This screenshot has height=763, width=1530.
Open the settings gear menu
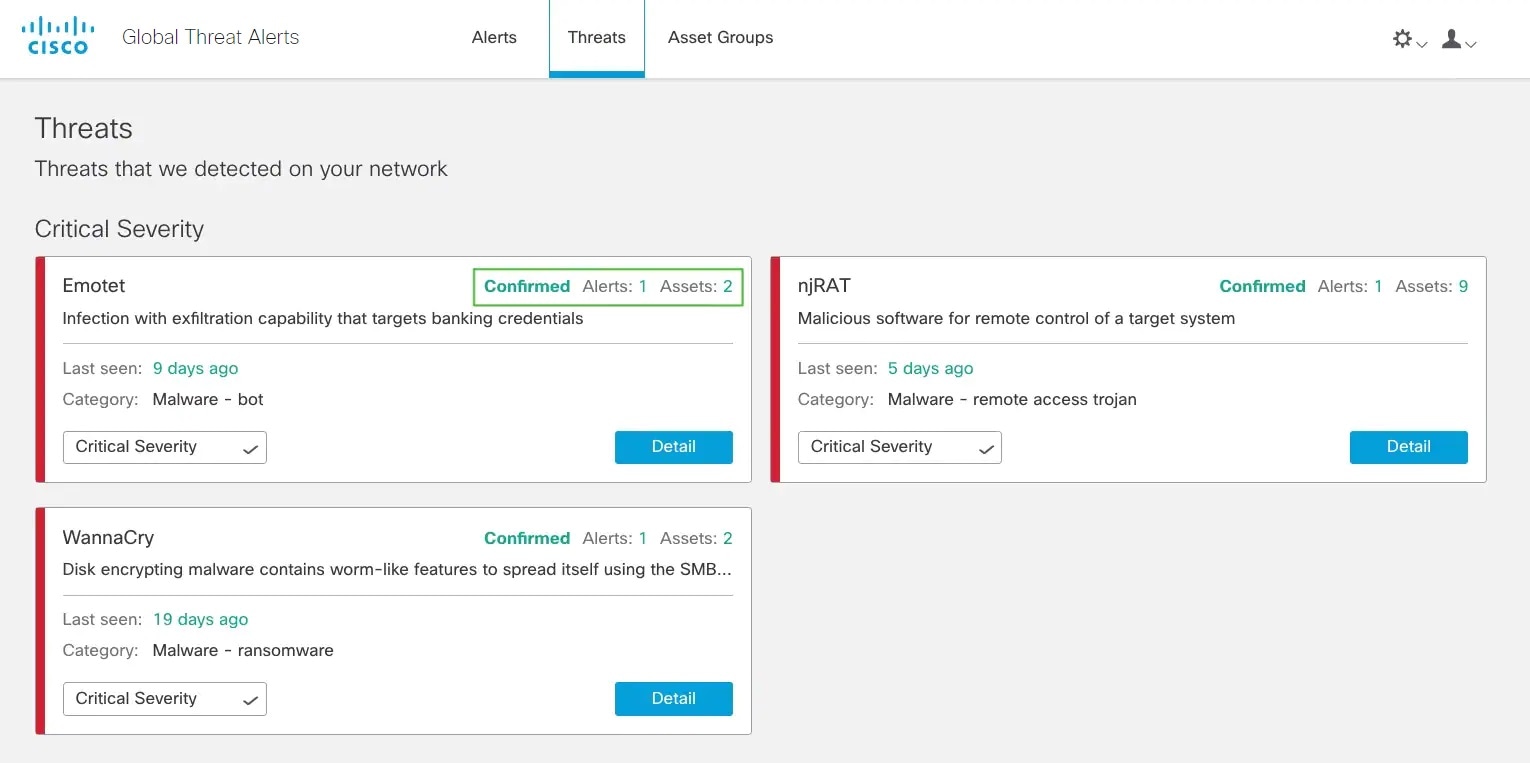coord(1409,39)
